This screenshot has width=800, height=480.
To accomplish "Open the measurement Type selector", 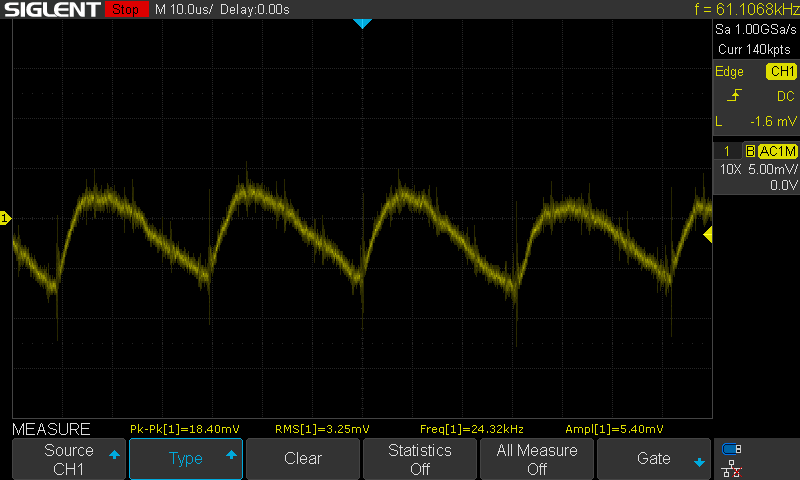I will click(x=186, y=459).
